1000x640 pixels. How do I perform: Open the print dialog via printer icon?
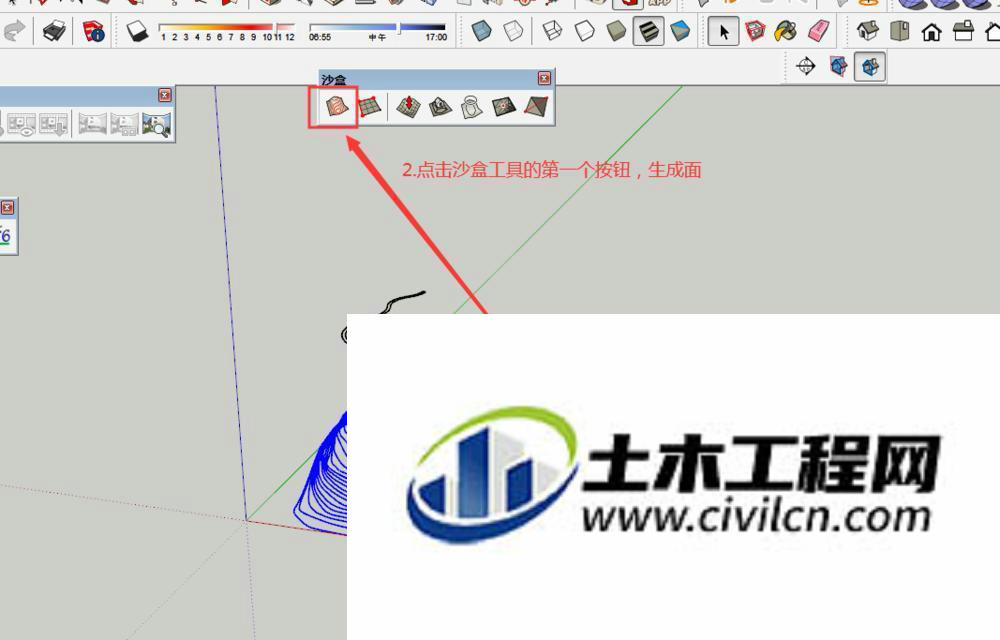point(54,31)
